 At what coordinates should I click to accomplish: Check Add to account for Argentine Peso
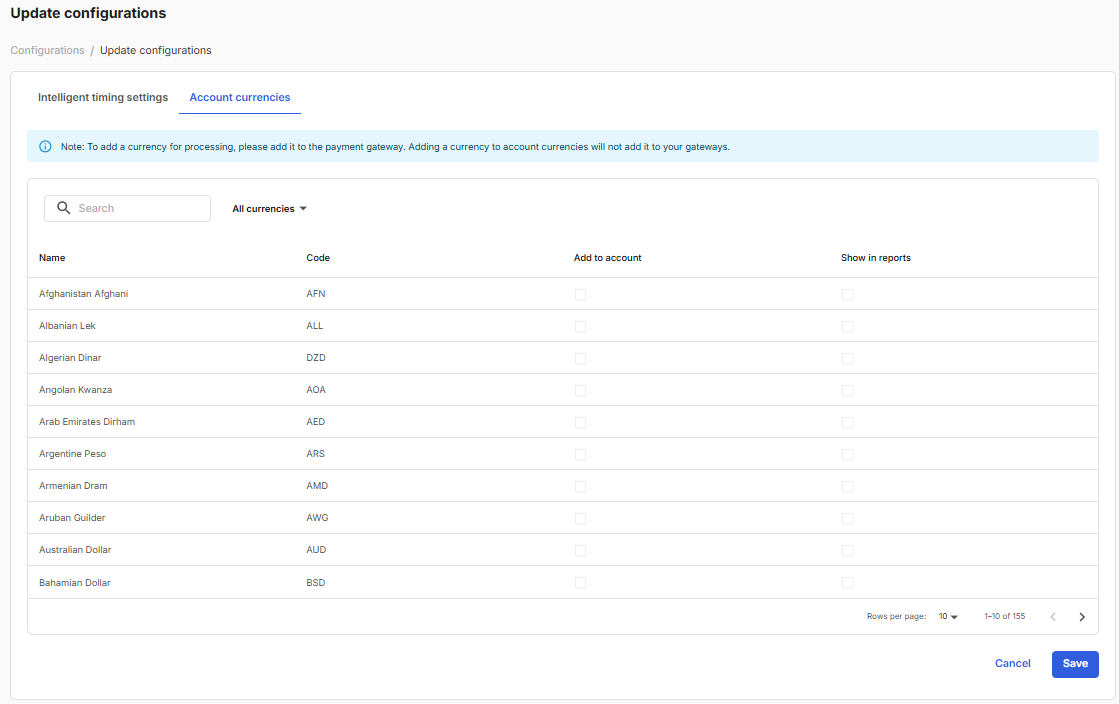pyautogui.click(x=580, y=455)
